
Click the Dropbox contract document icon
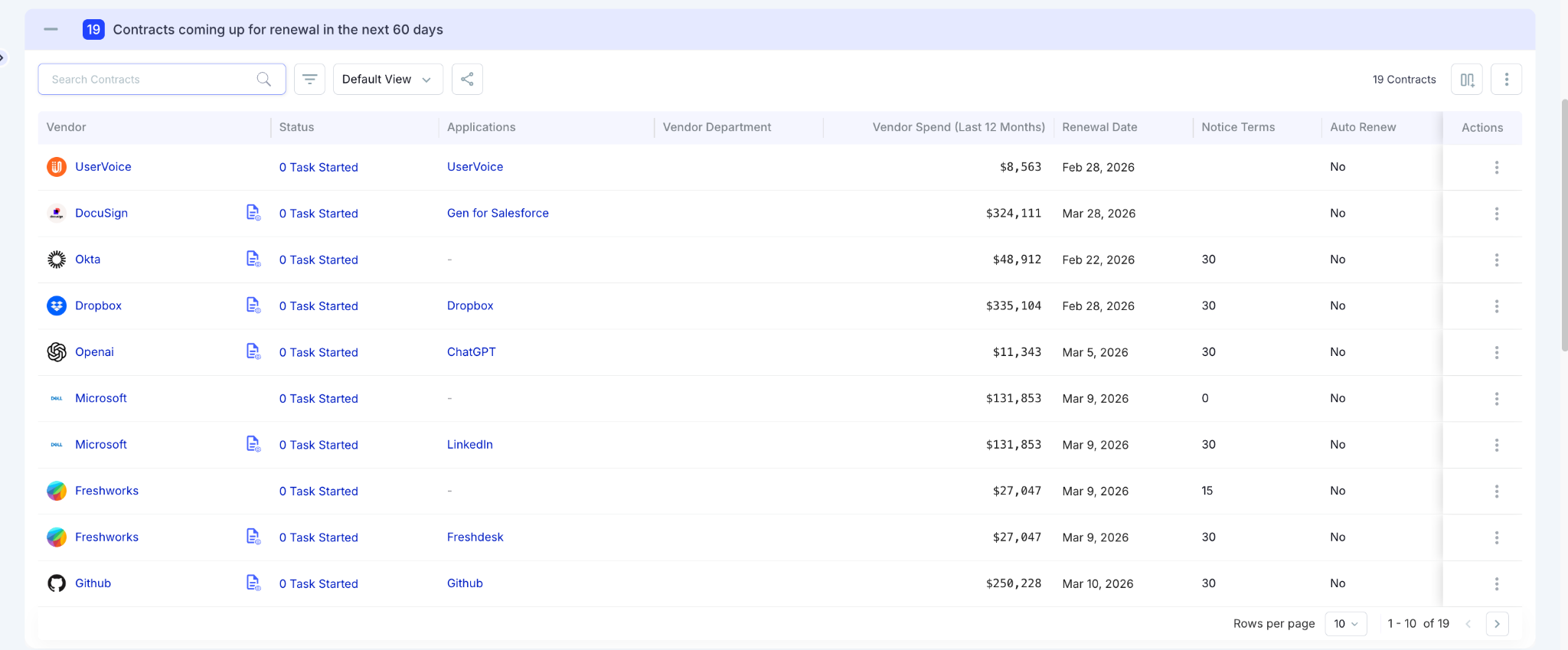coord(253,305)
